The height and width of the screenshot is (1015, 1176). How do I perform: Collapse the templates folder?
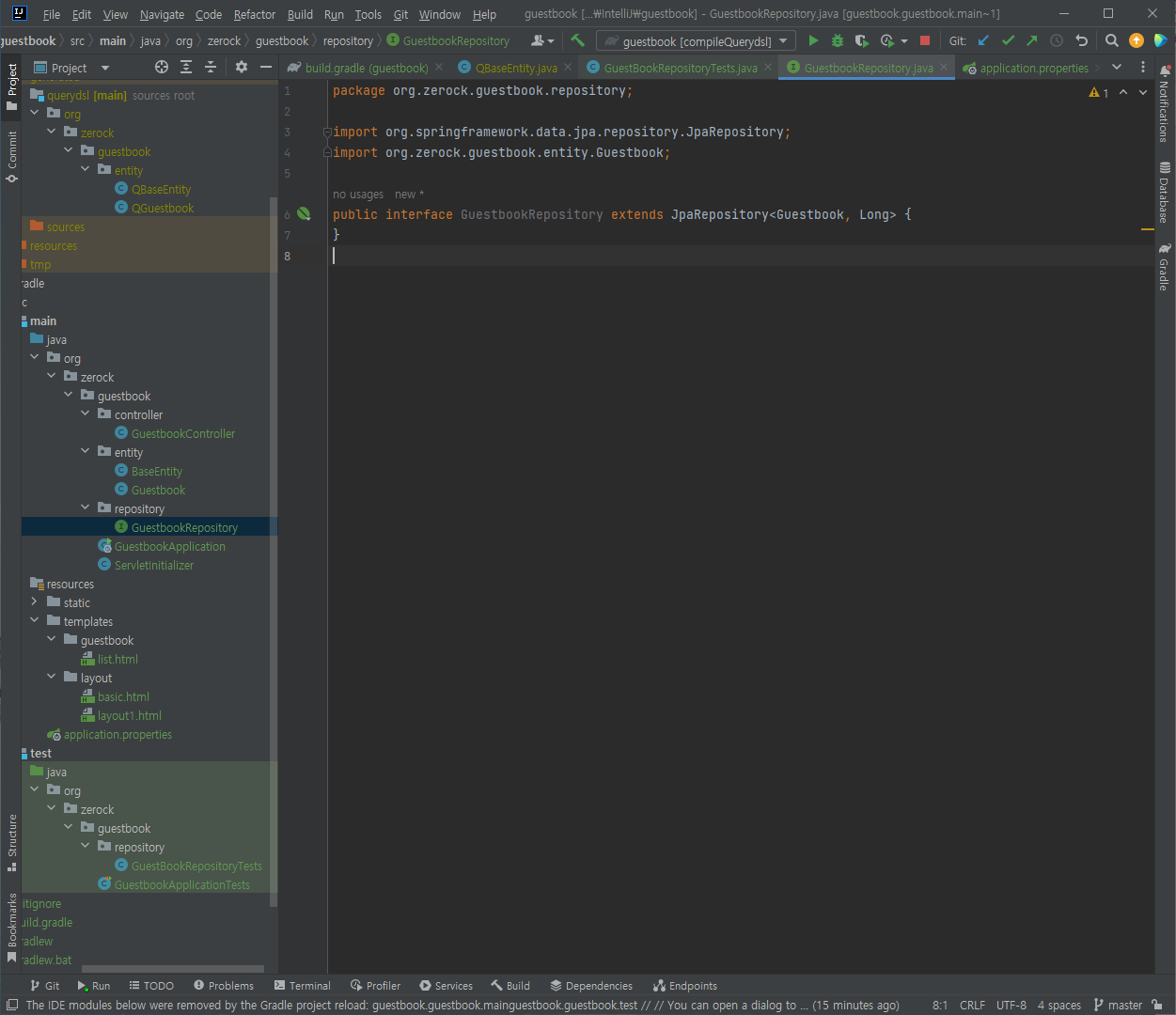35,621
